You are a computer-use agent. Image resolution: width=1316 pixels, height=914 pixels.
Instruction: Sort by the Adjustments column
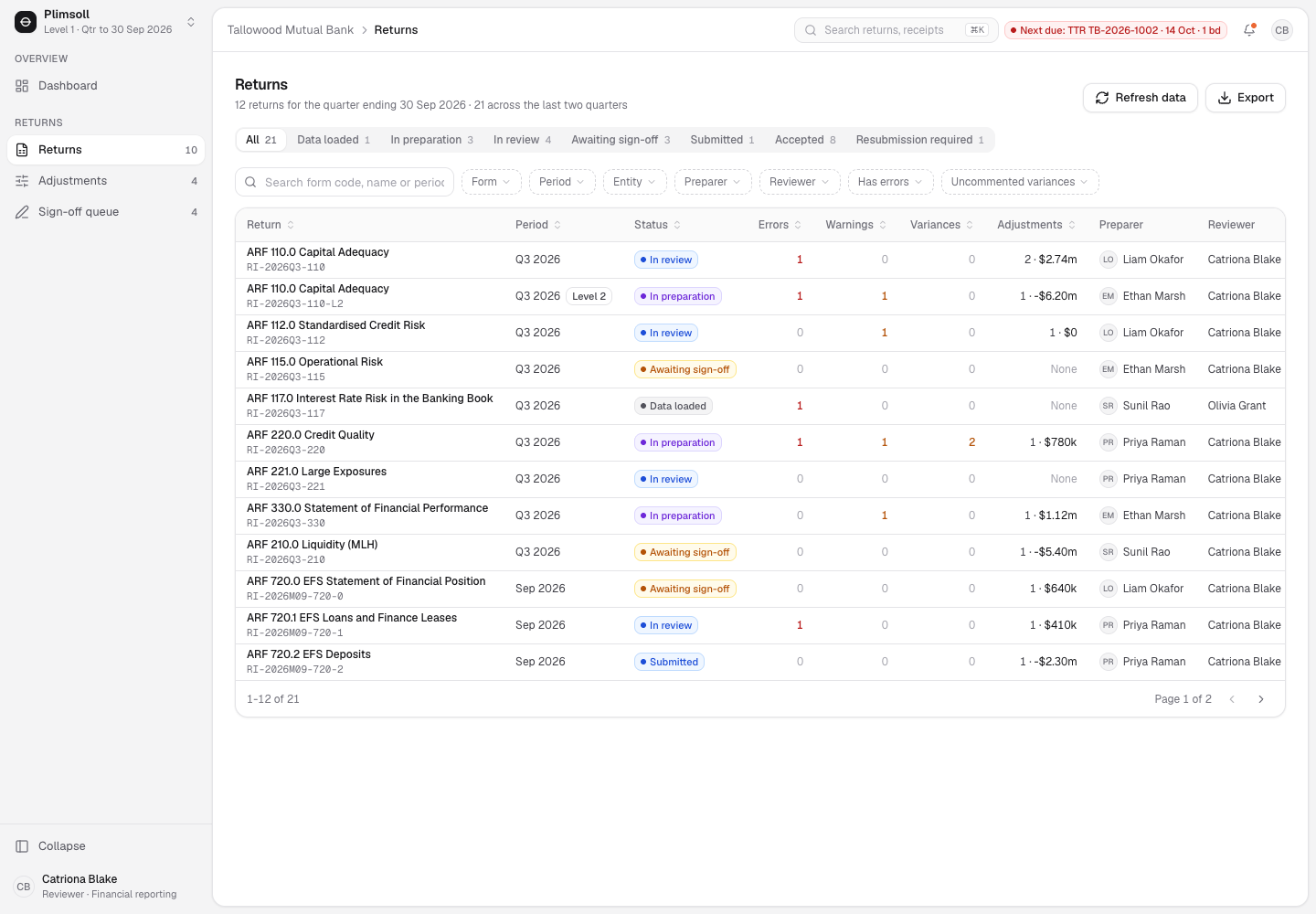[x=1036, y=225]
